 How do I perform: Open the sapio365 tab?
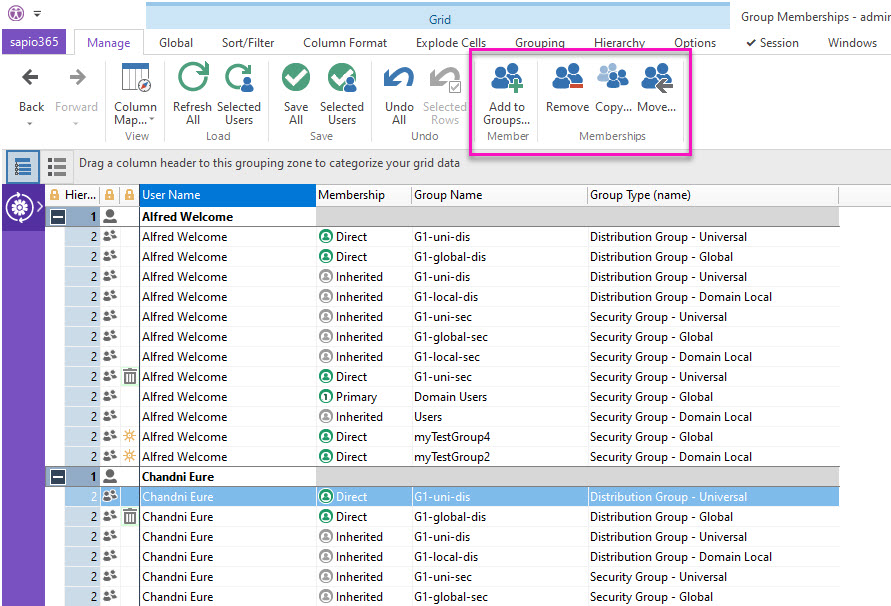tap(34, 42)
